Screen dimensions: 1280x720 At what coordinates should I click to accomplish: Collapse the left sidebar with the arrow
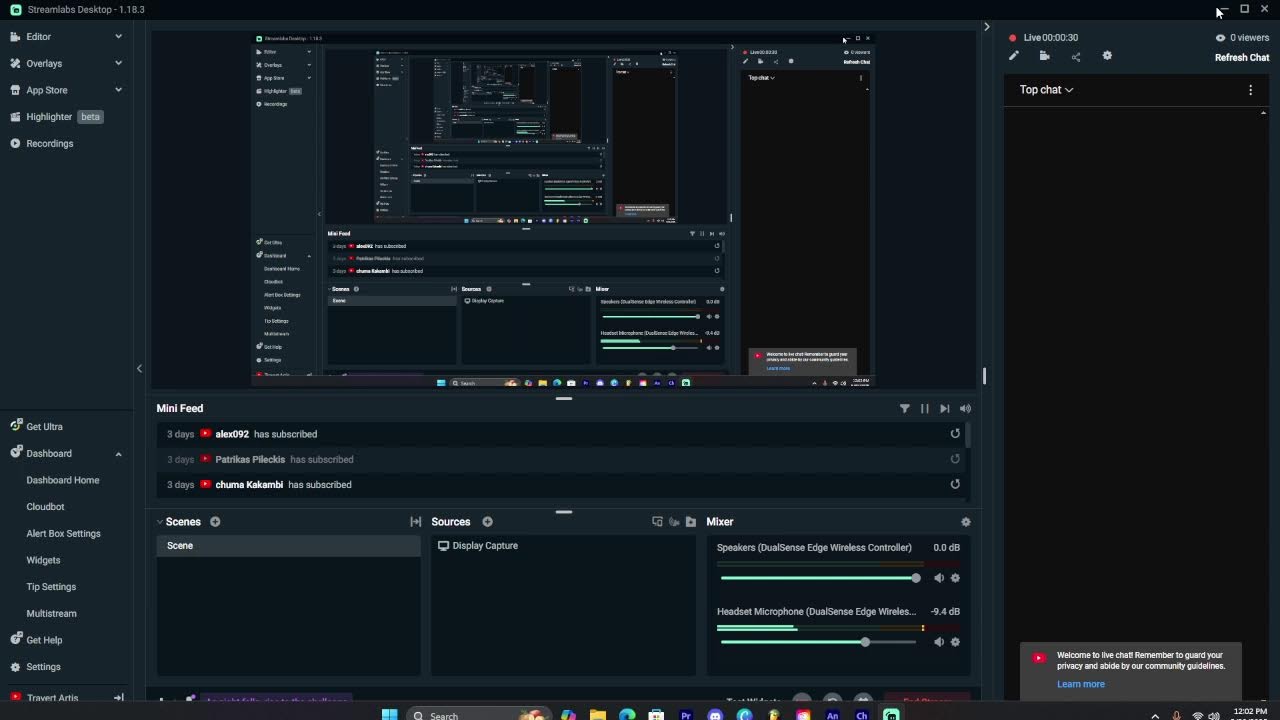point(139,368)
